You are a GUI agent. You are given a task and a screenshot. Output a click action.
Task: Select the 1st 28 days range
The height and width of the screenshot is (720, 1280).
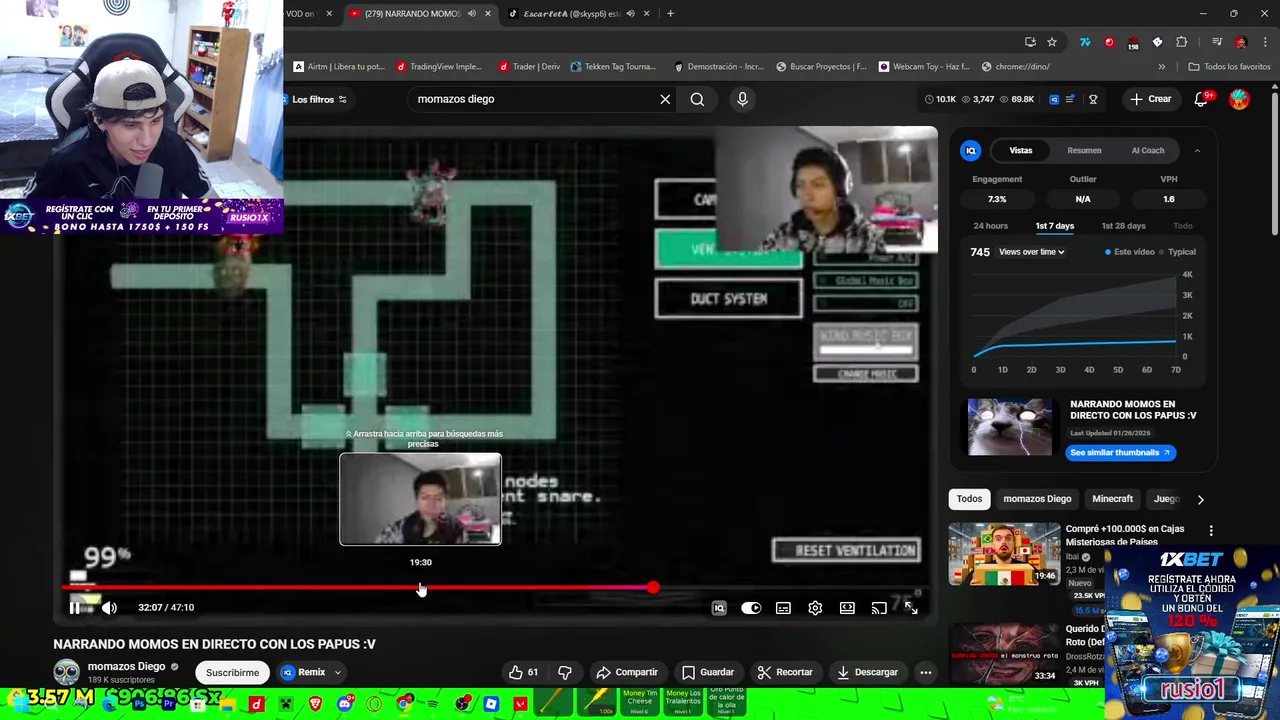1123,226
